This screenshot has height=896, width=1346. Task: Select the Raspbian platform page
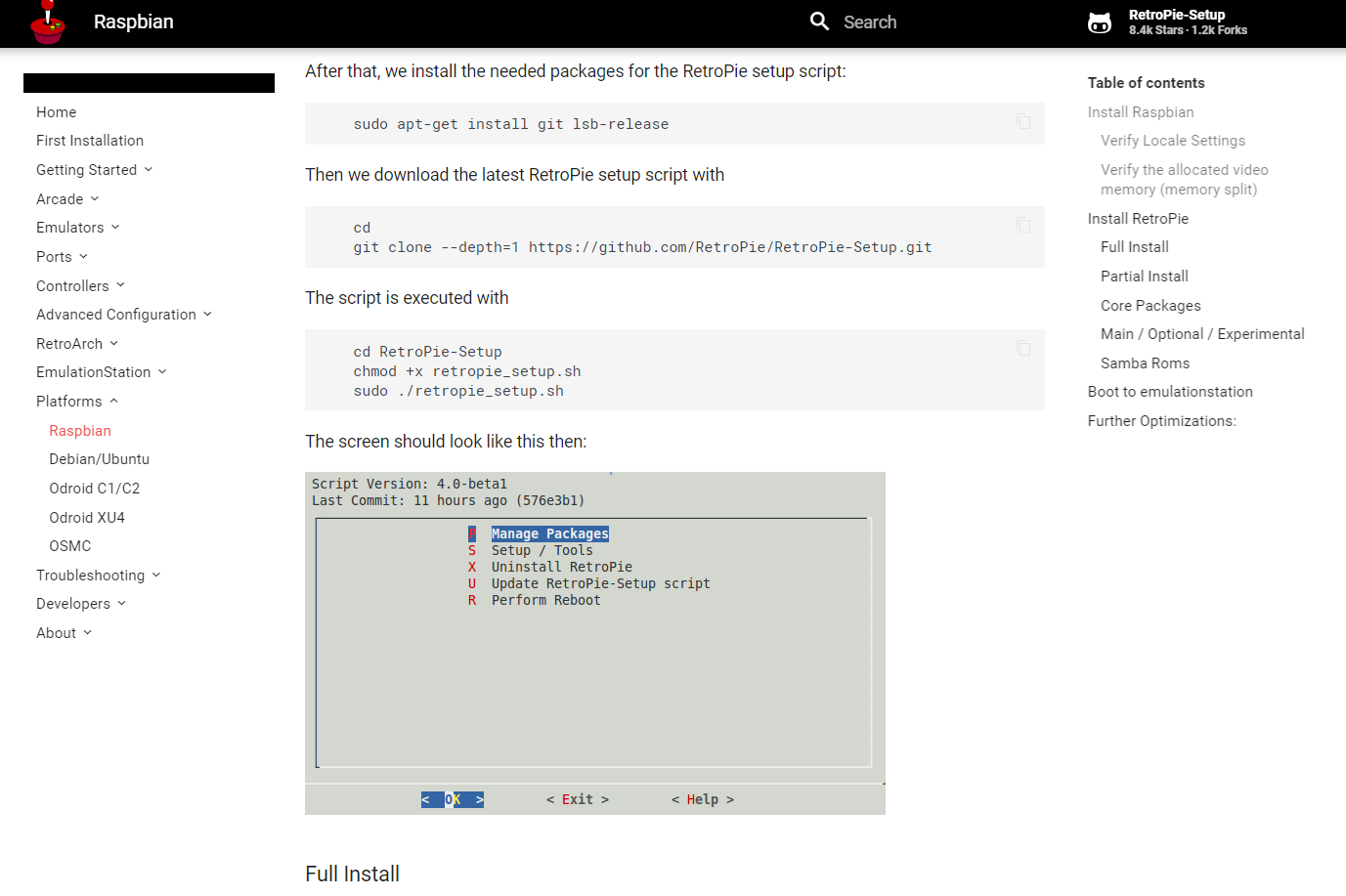(x=80, y=431)
